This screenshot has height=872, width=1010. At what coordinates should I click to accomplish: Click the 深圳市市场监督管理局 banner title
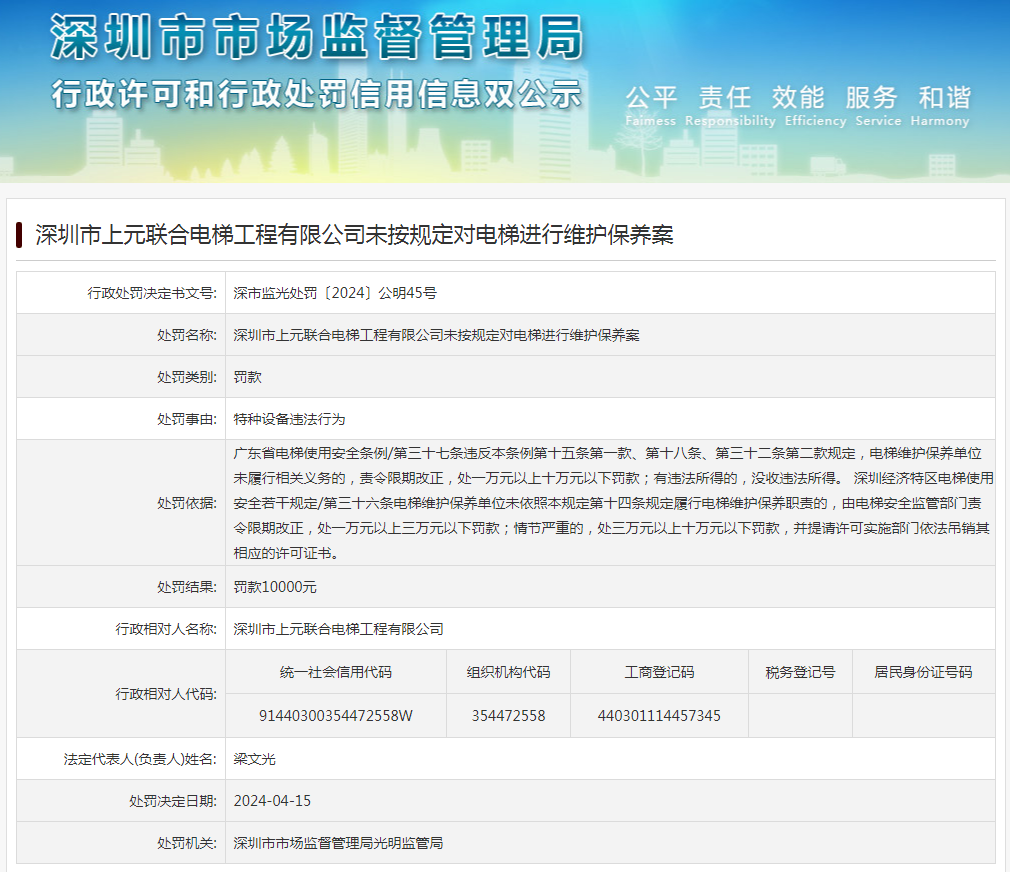point(316,40)
